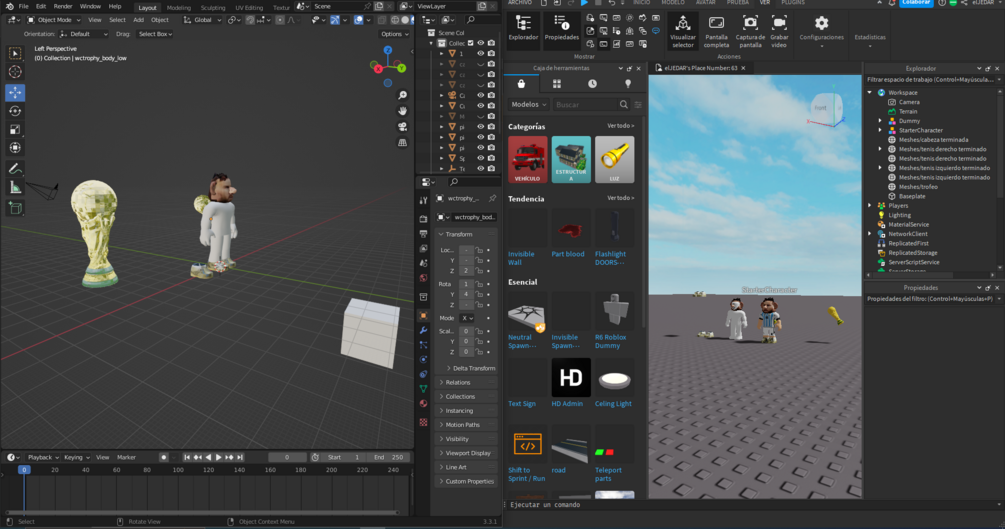Hide the Collection via its eye icon
1005x529 pixels.
480,44
